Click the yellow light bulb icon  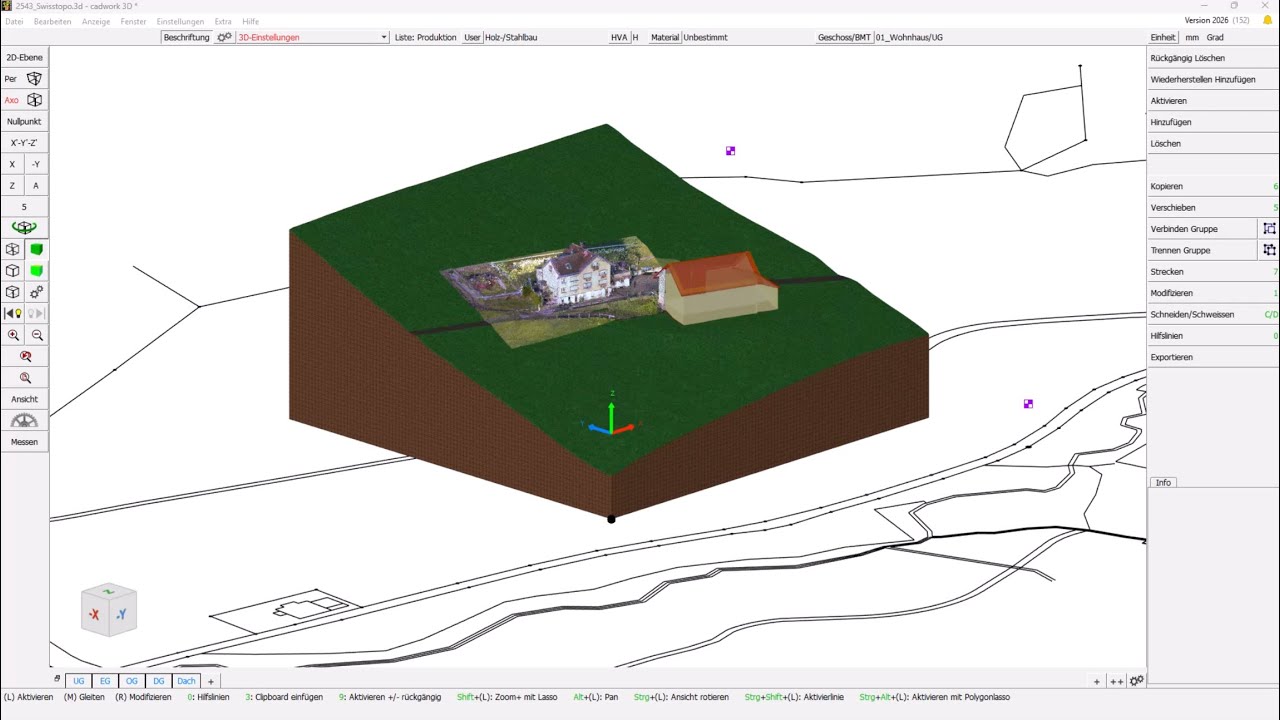(13, 314)
